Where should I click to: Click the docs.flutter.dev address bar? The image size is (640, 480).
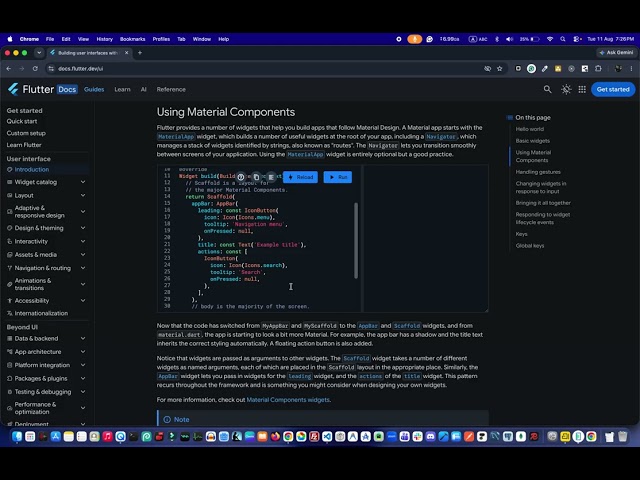pyautogui.click(x=80, y=69)
